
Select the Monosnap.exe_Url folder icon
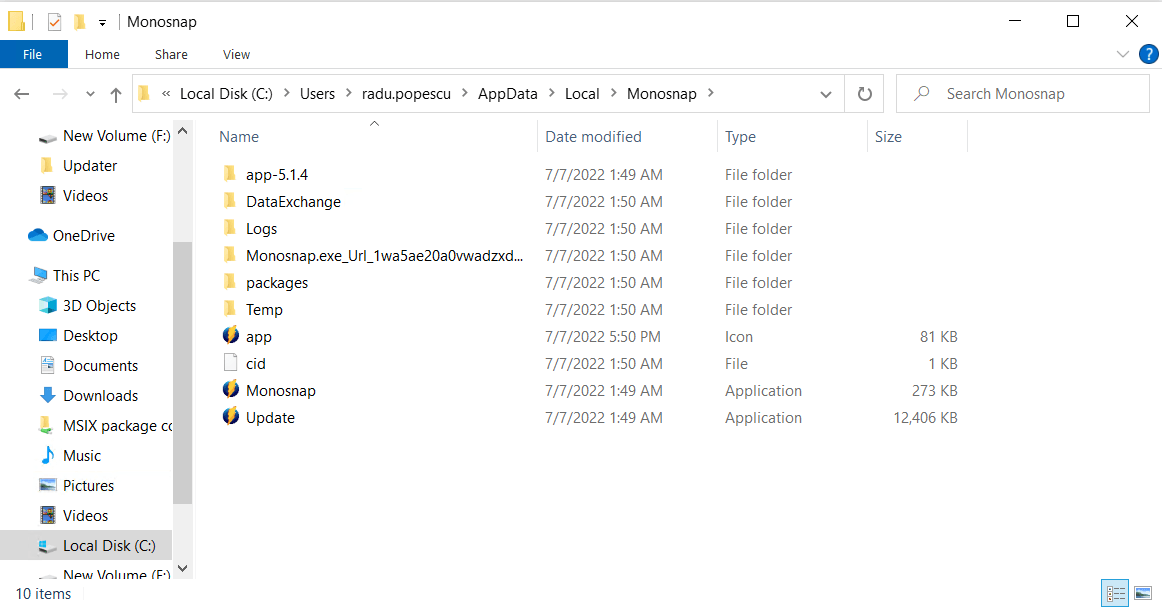pyautogui.click(x=230, y=255)
